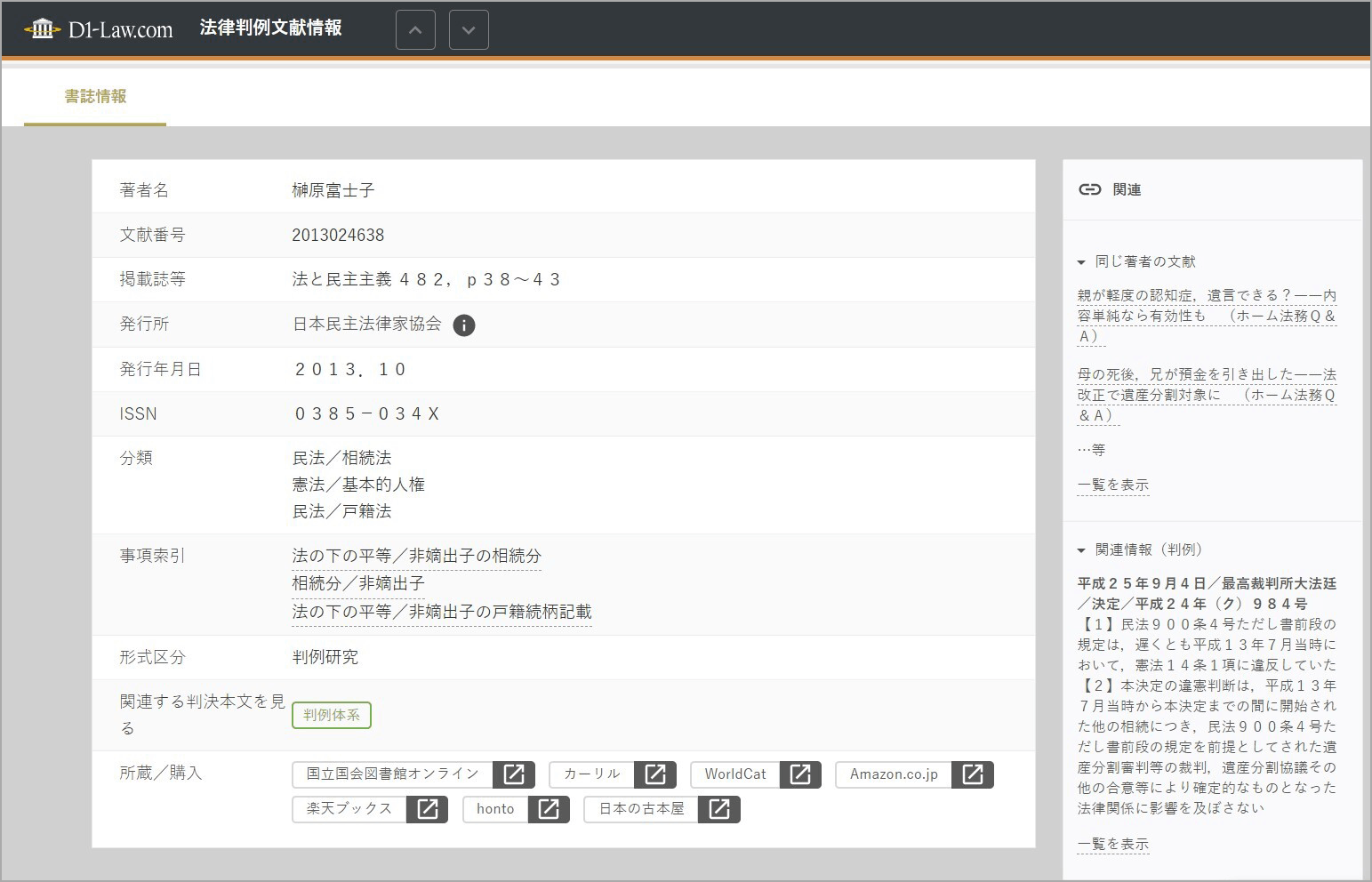Collapse the 関連情報（判例） section
This screenshot has width=1372, height=882.
tap(1081, 550)
